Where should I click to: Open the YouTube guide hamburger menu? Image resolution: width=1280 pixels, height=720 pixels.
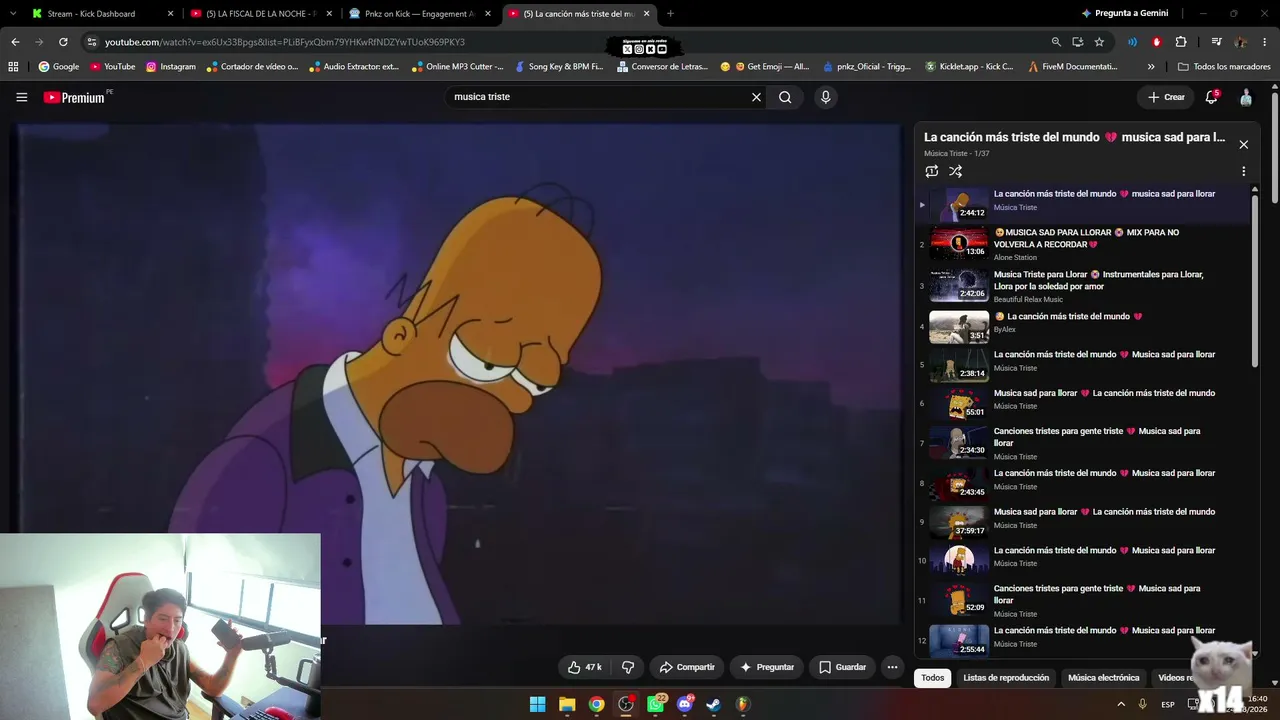click(x=21, y=97)
